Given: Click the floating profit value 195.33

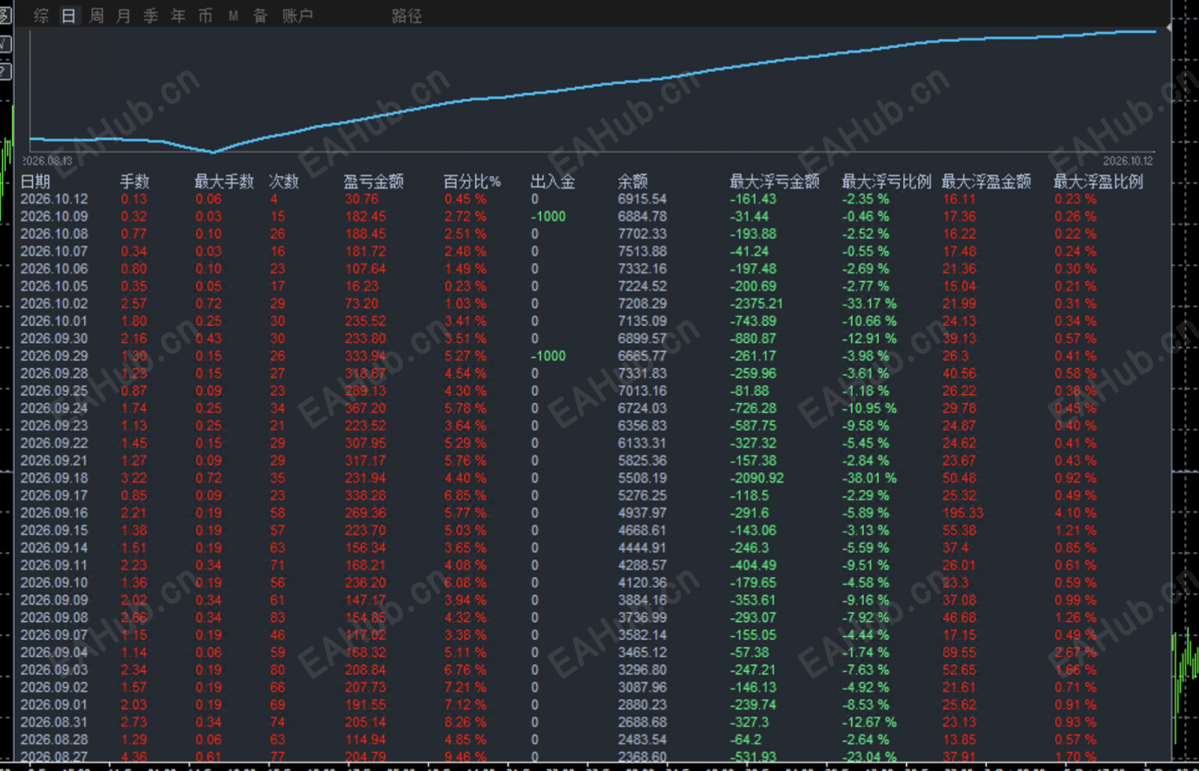Looking at the screenshot, I should [963, 513].
